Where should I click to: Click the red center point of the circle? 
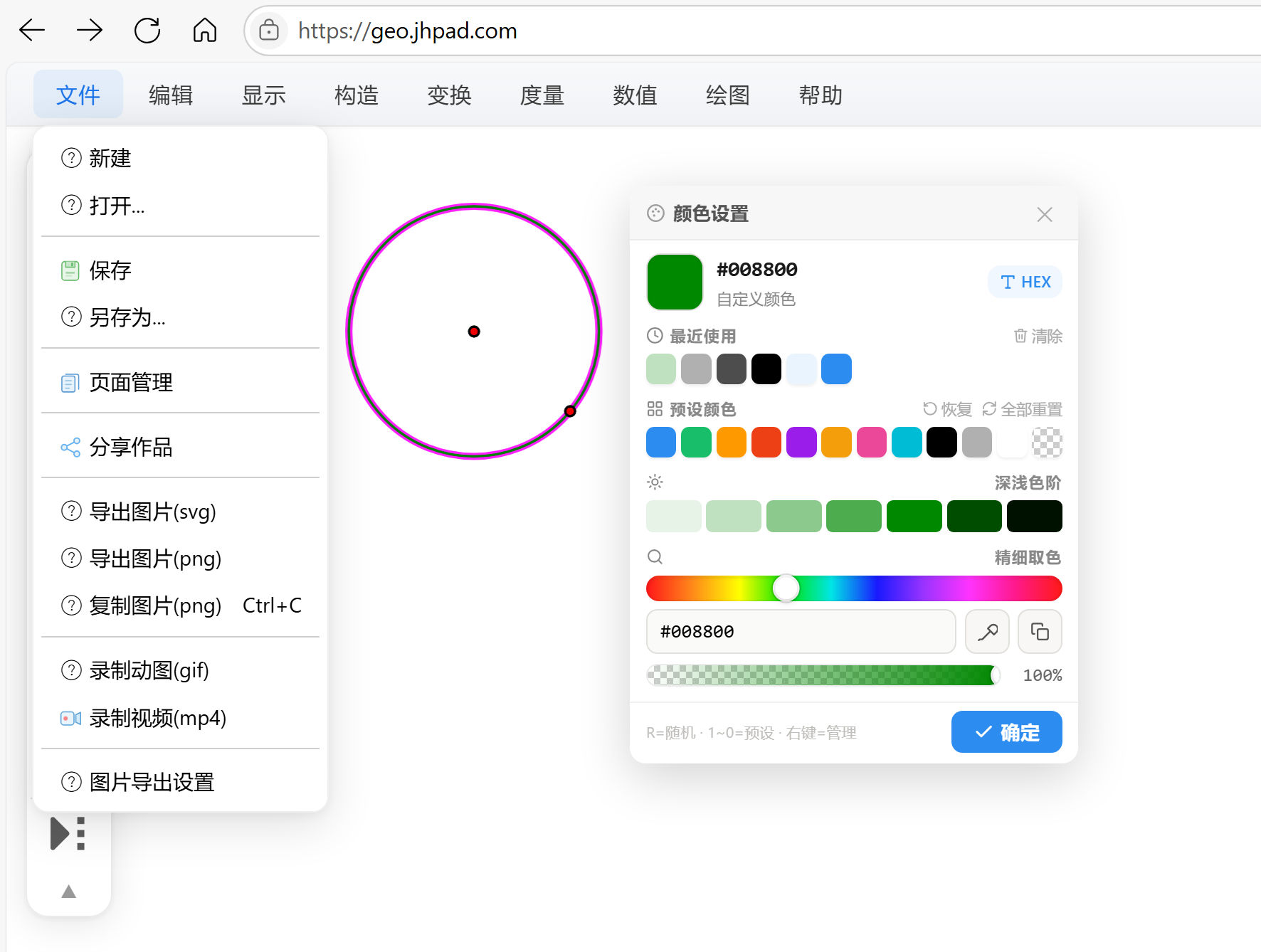coord(474,332)
